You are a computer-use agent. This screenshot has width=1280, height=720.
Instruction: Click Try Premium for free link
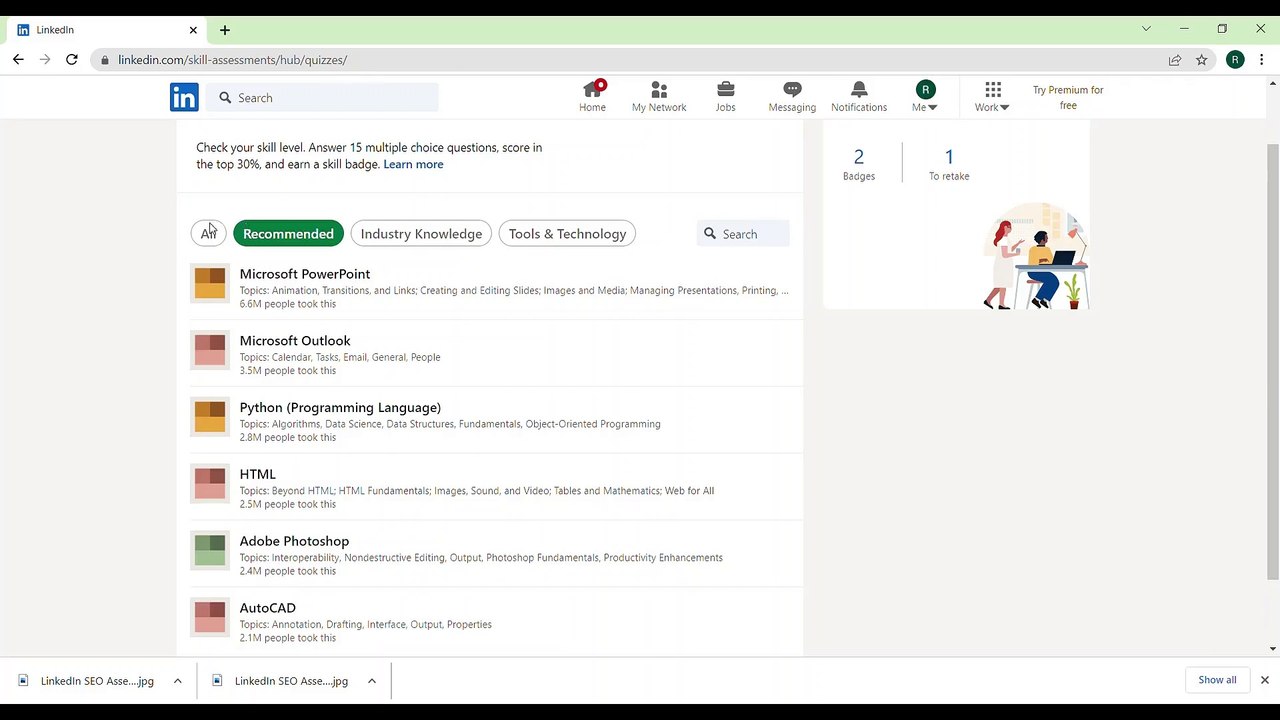click(x=1068, y=97)
